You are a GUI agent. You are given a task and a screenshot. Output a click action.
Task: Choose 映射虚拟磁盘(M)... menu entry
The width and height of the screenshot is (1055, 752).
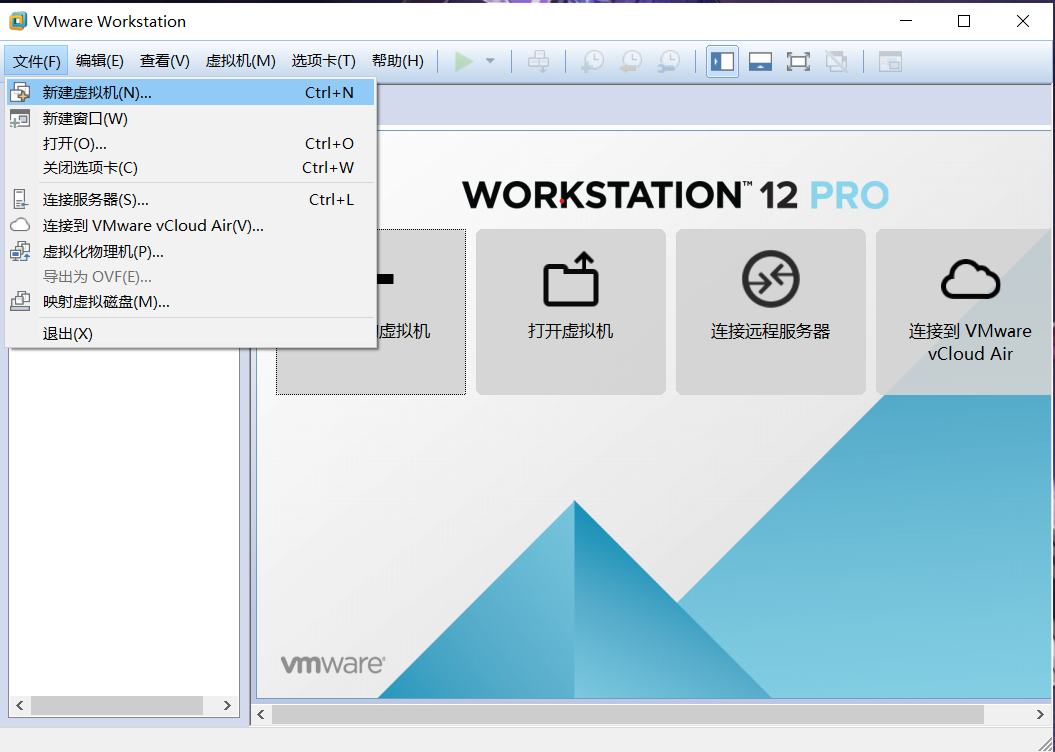190,301
